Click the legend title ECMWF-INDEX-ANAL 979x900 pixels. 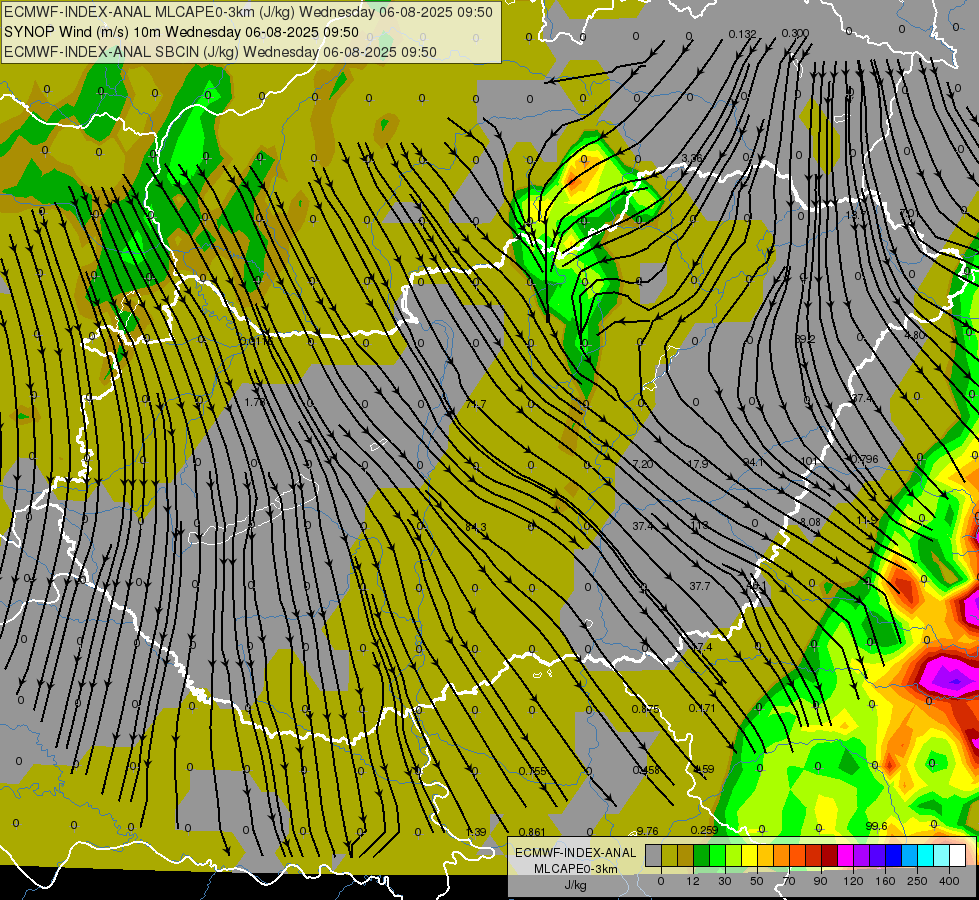[576, 853]
